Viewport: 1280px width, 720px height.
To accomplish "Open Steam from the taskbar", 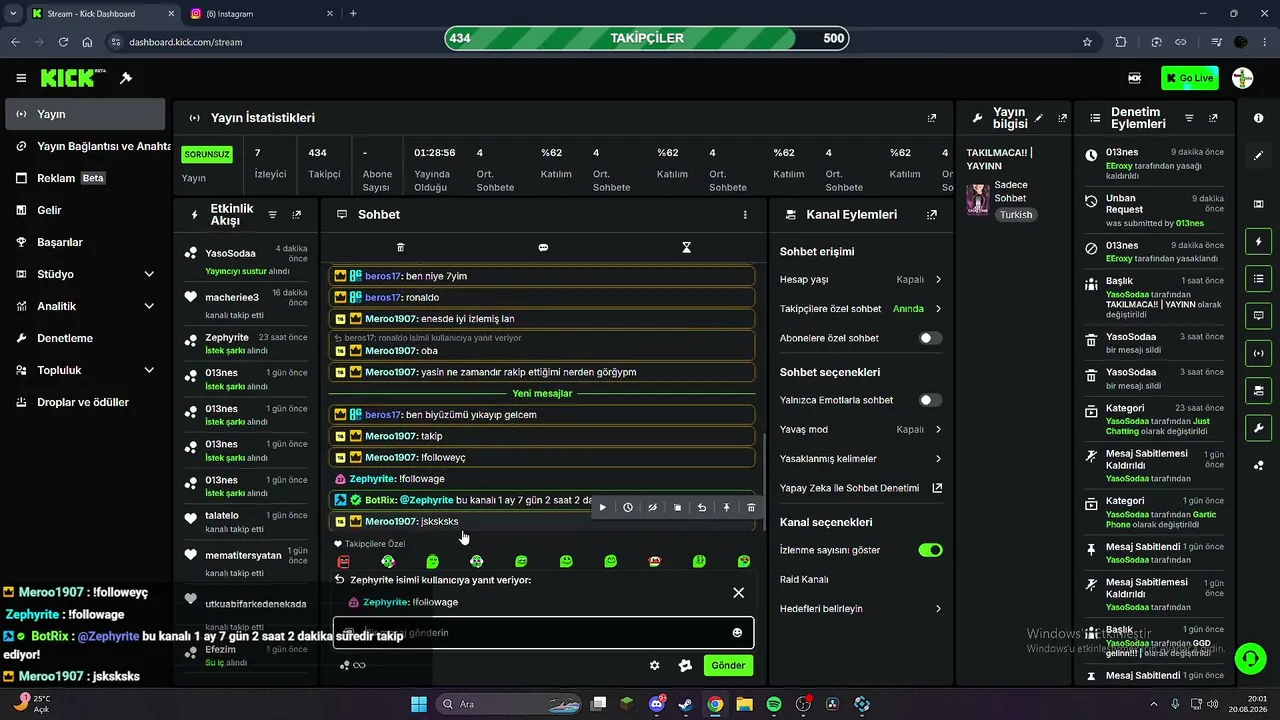I will coord(685,704).
